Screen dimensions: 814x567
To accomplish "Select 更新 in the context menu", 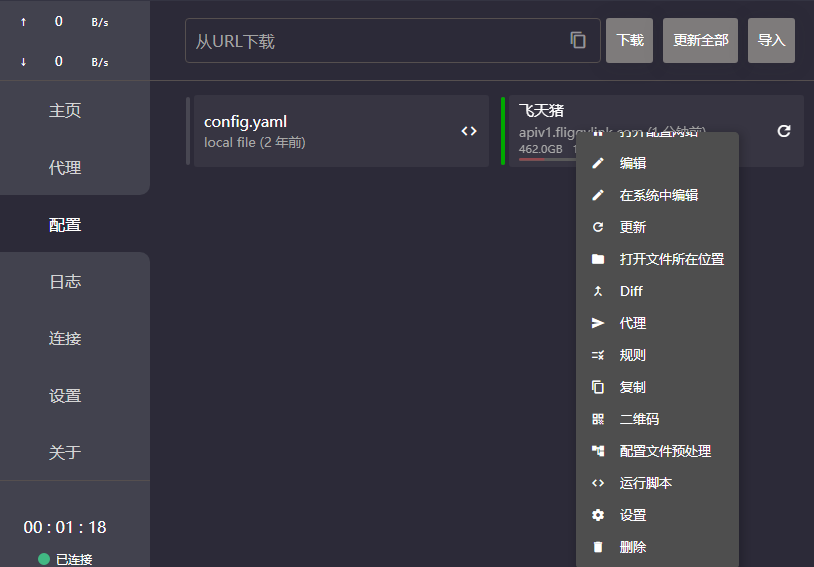I will point(657,227).
